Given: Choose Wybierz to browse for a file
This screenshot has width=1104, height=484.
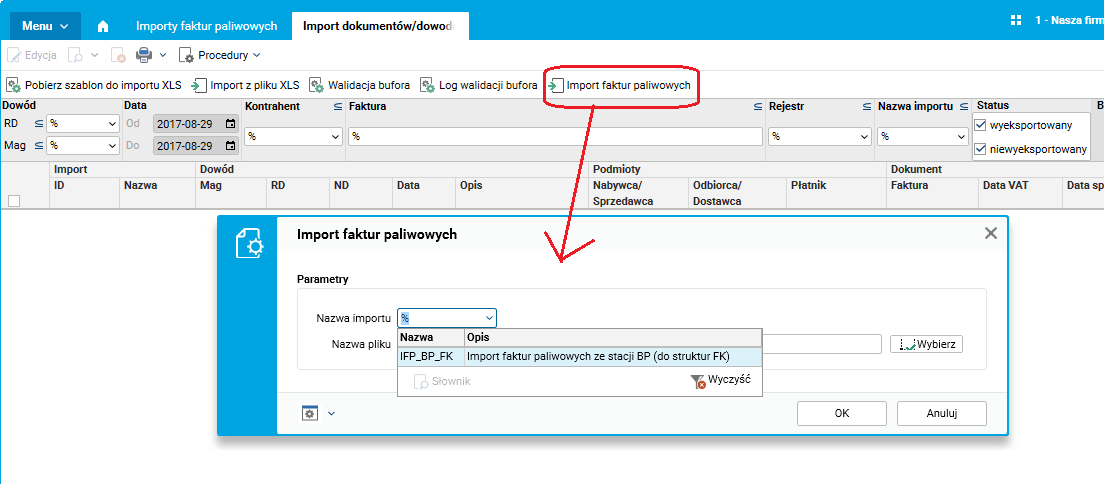Looking at the screenshot, I should [x=927, y=345].
